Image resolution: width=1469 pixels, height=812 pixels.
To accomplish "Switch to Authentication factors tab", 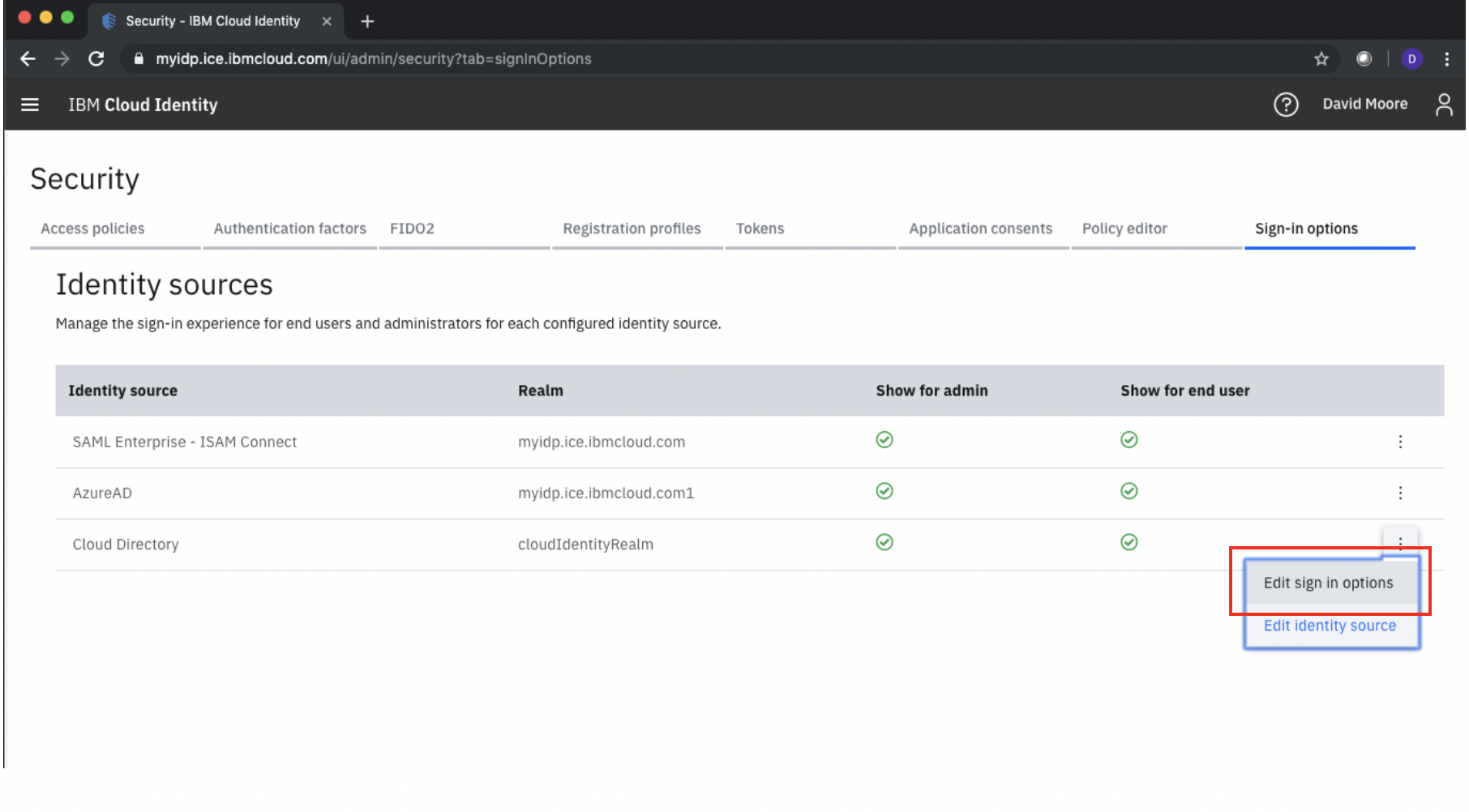I will pos(289,229).
